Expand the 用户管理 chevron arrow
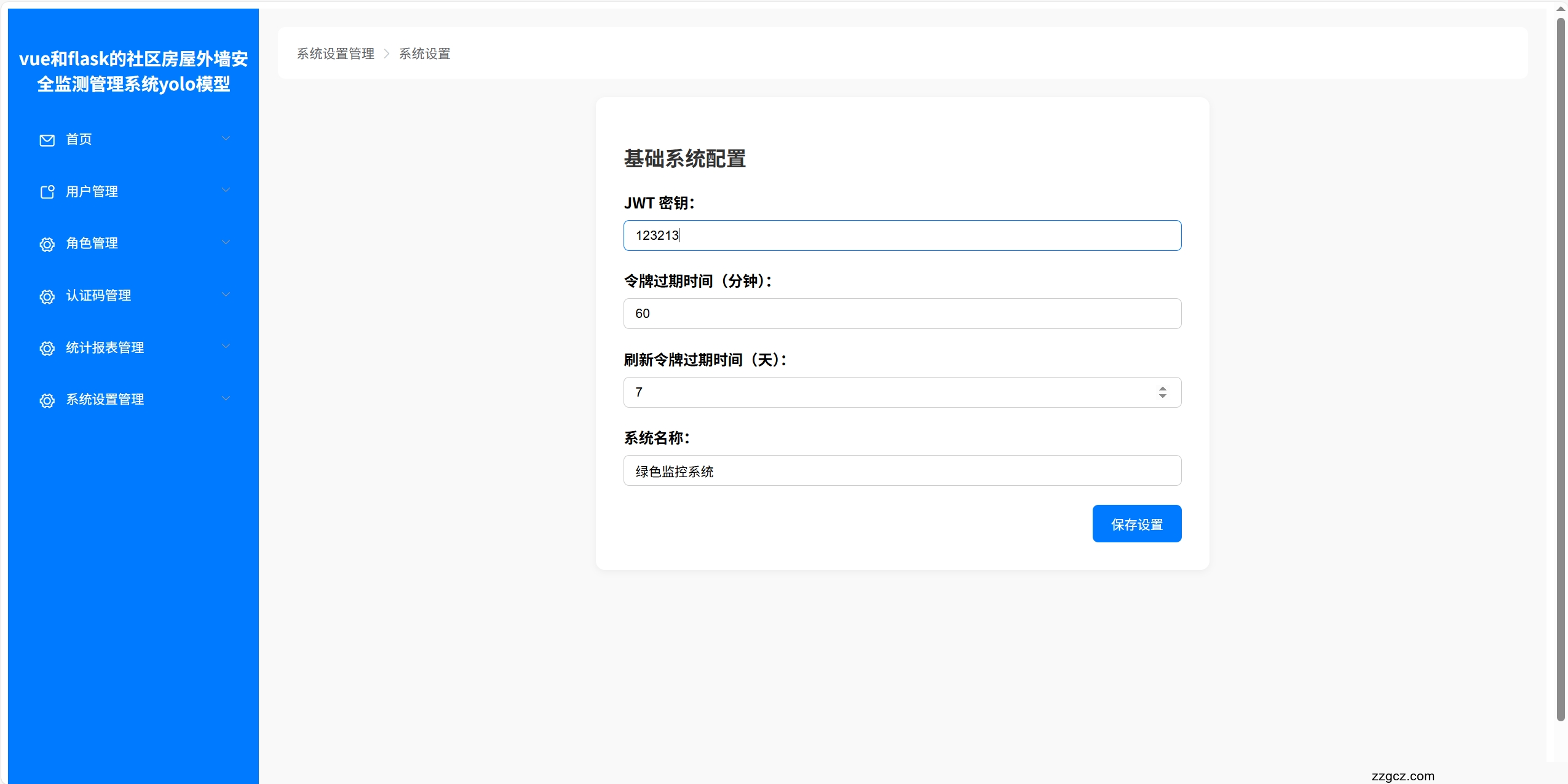 point(226,190)
